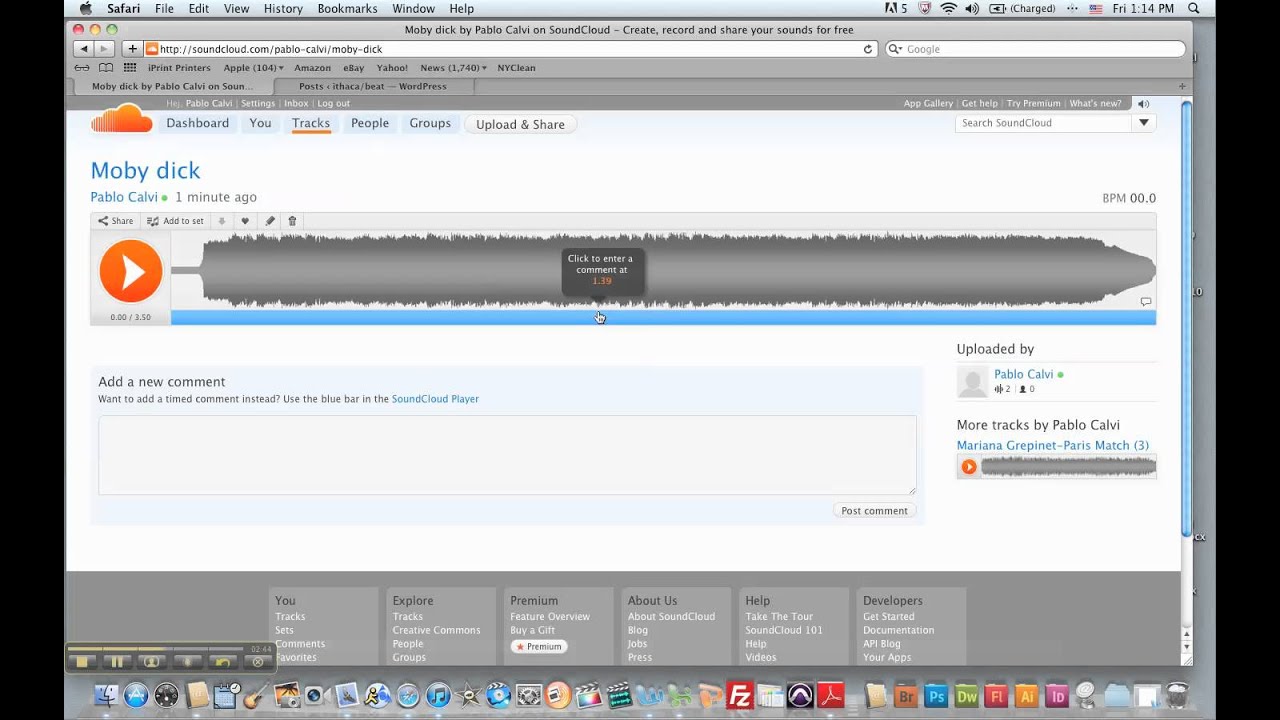The width and height of the screenshot is (1280, 720).
Task: Click the download arrow icon in track toolbar
Action: tap(222, 221)
